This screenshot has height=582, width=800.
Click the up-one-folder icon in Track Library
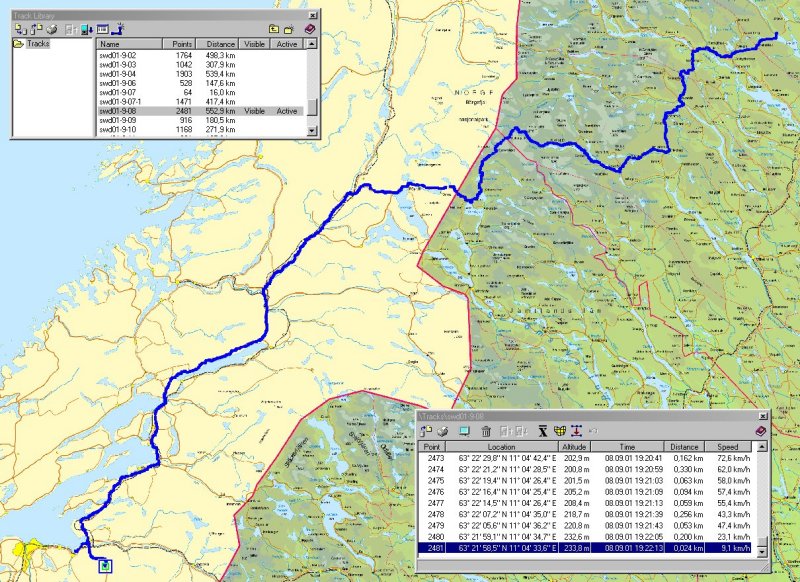[x=273, y=30]
